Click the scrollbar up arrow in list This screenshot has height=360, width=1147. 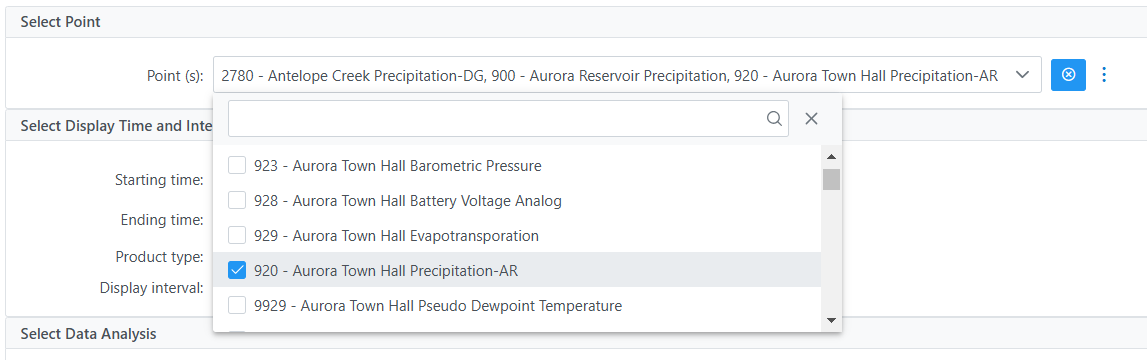pyautogui.click(x=831, y=157)
